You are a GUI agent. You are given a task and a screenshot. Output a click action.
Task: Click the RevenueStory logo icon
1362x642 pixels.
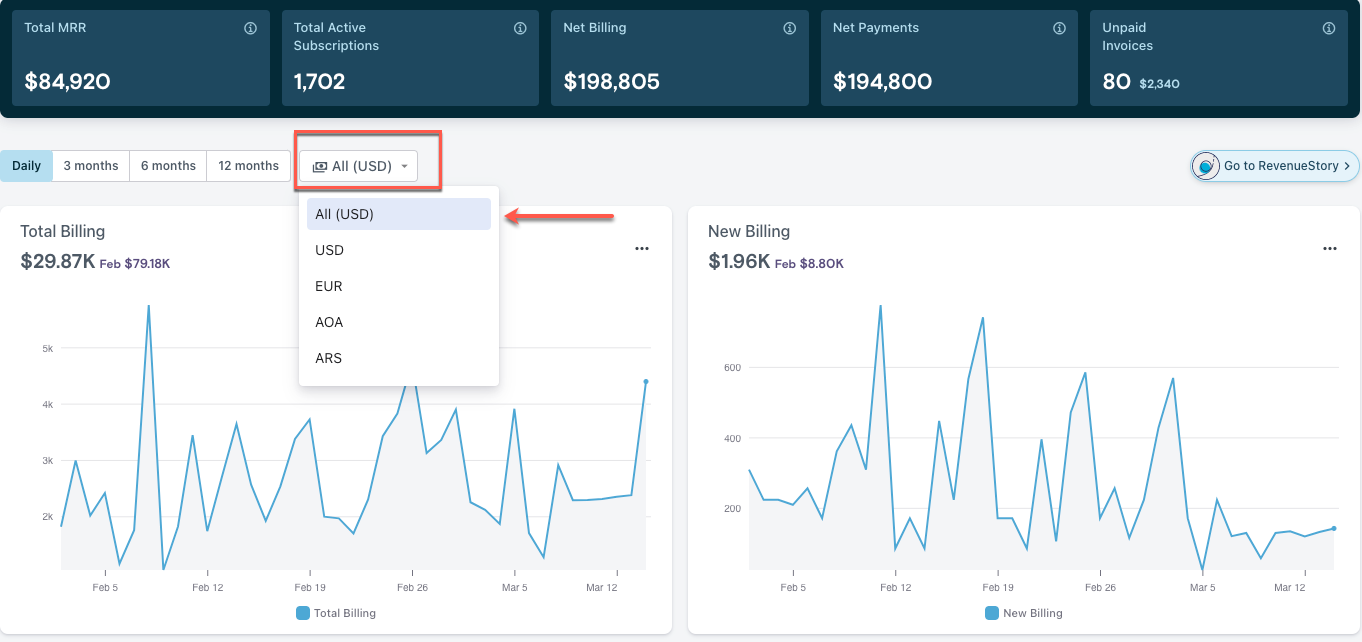(1207, 166)
